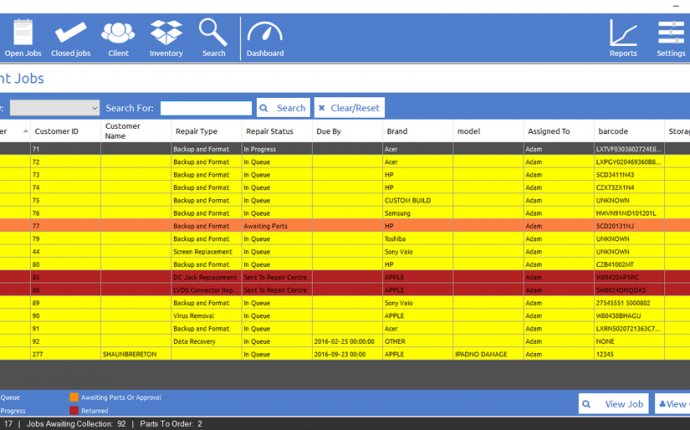This screenshot has width=690, height=430.
Task: Click into the Search For text field
Action: pyautogui.click(x=206, y=108)
